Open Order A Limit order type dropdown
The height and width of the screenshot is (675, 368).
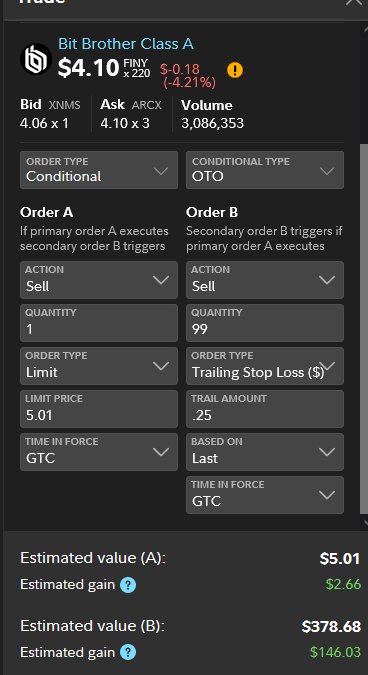(x=99, y=366)
